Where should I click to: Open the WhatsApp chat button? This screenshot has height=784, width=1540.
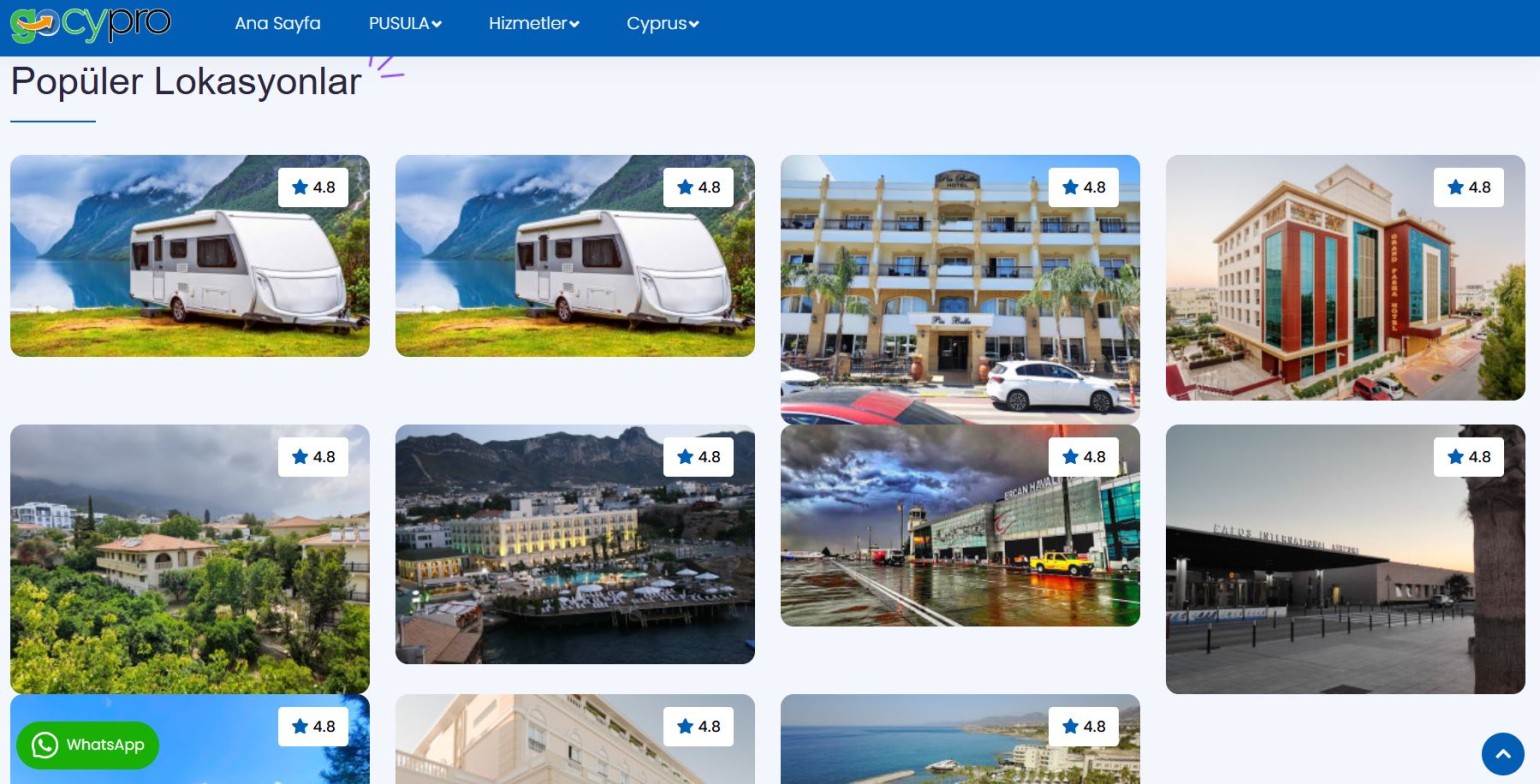coord(88,745)
